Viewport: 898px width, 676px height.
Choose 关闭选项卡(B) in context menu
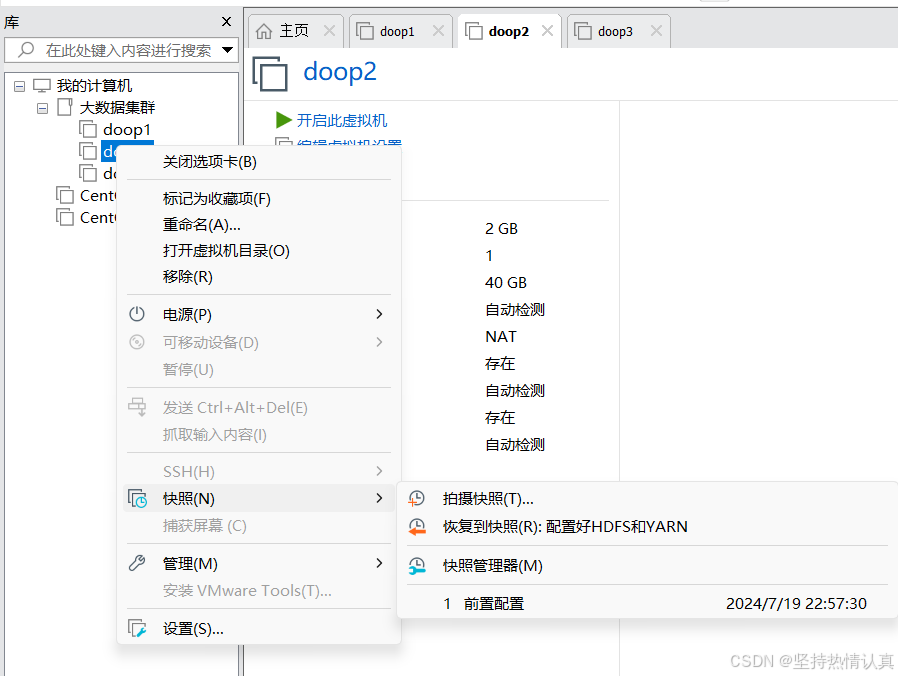click(259, 162)
